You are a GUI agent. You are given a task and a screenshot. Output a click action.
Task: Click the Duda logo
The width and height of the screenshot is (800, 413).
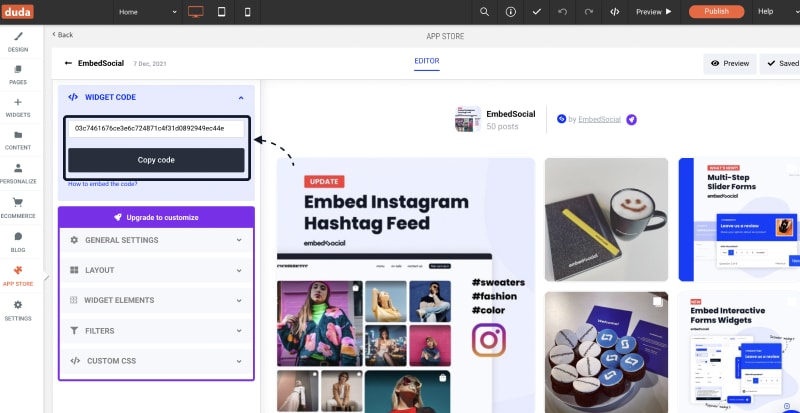pos(17,11)
